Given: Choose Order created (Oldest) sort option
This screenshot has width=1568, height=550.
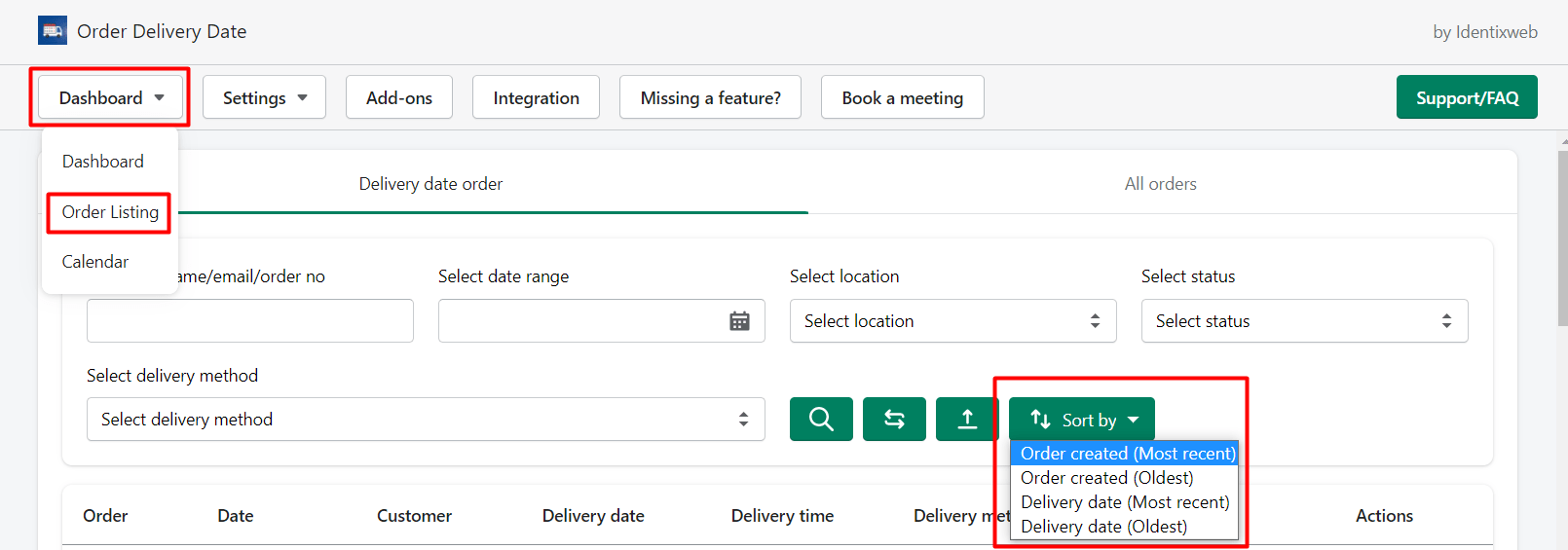Looking at the screenshot, I should click(1125, 478).
